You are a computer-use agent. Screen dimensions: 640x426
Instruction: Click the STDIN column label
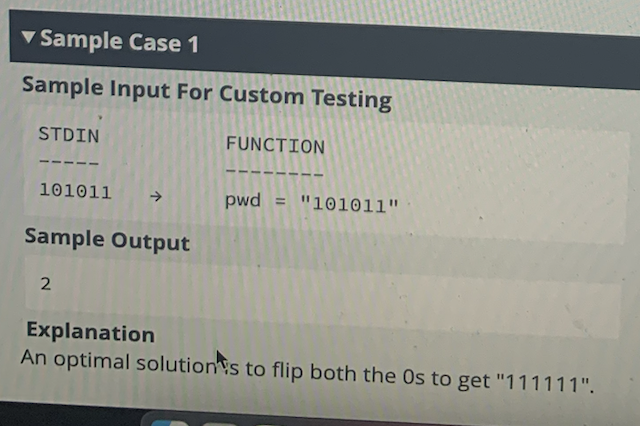69,135
